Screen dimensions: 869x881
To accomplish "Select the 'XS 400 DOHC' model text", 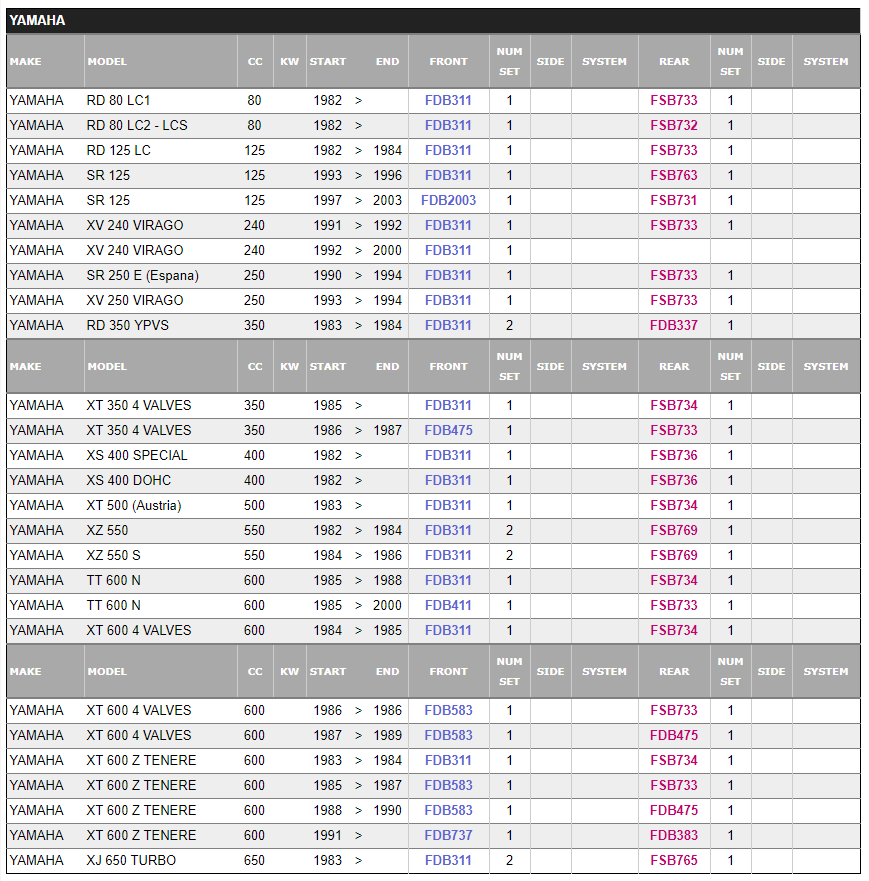I will pos(129,480).
